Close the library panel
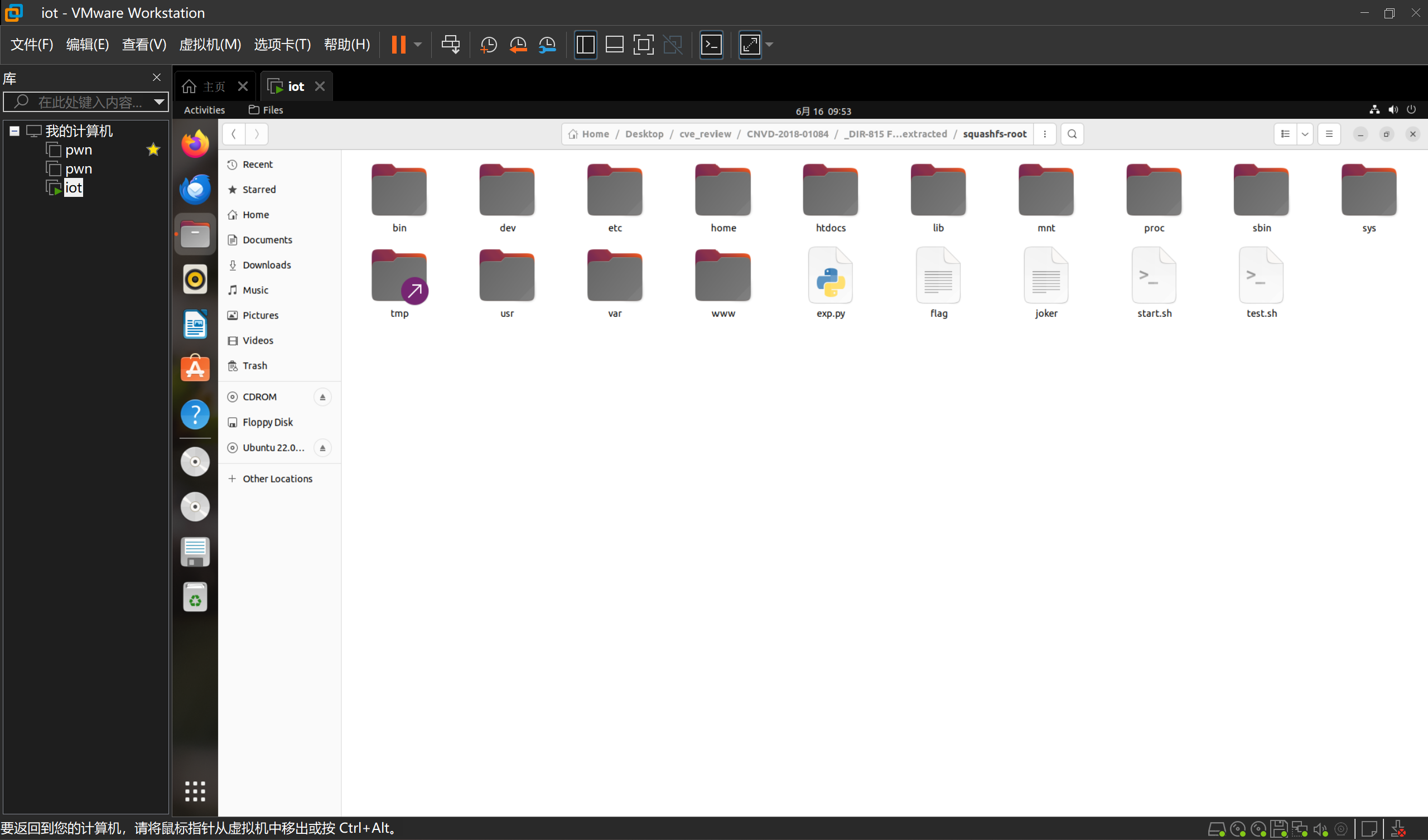This screenshot has width=1428, height=840. tap(156, 77)
